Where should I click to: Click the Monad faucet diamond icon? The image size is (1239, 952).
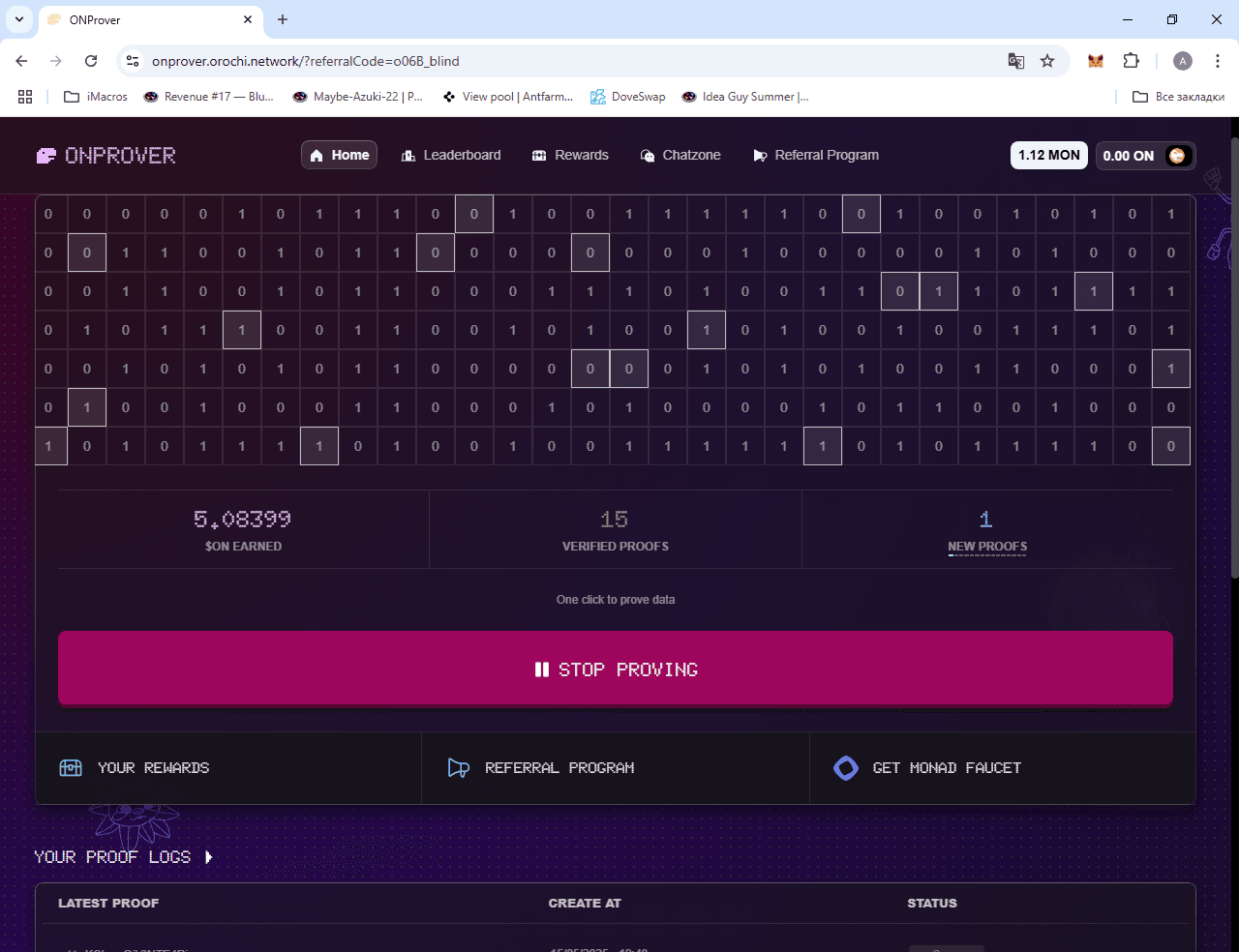[846, 768]
